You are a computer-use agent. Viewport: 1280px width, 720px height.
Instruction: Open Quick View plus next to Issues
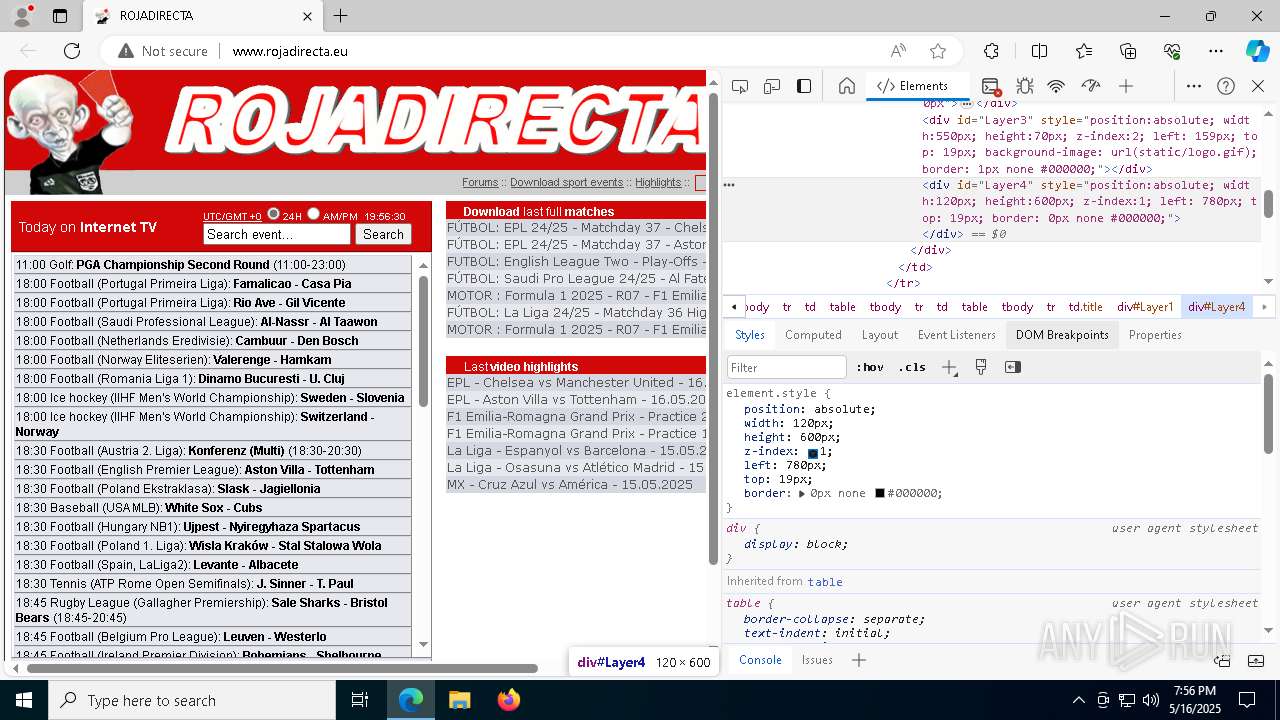click(x=858, y=660)
